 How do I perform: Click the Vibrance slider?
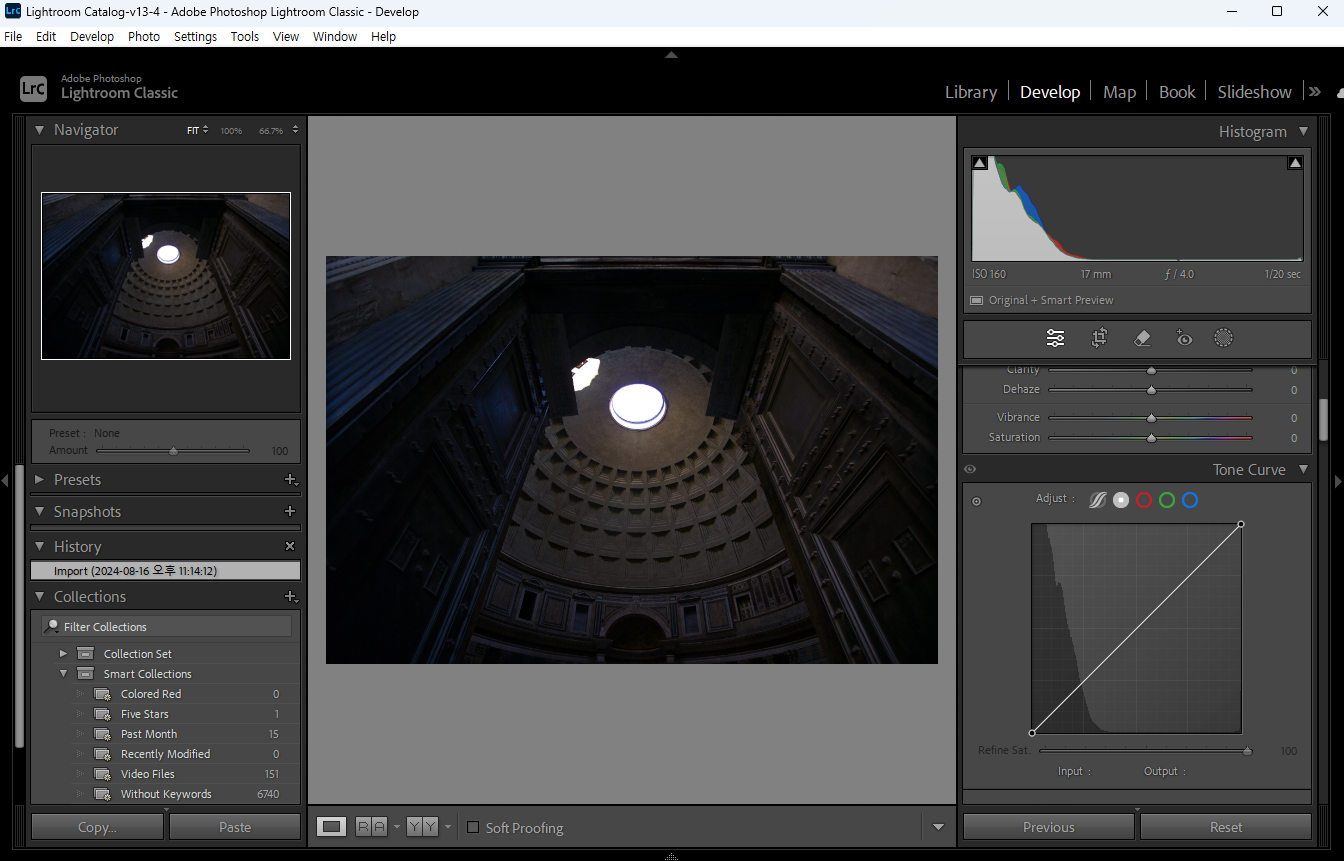click(x=1150, y=418)
